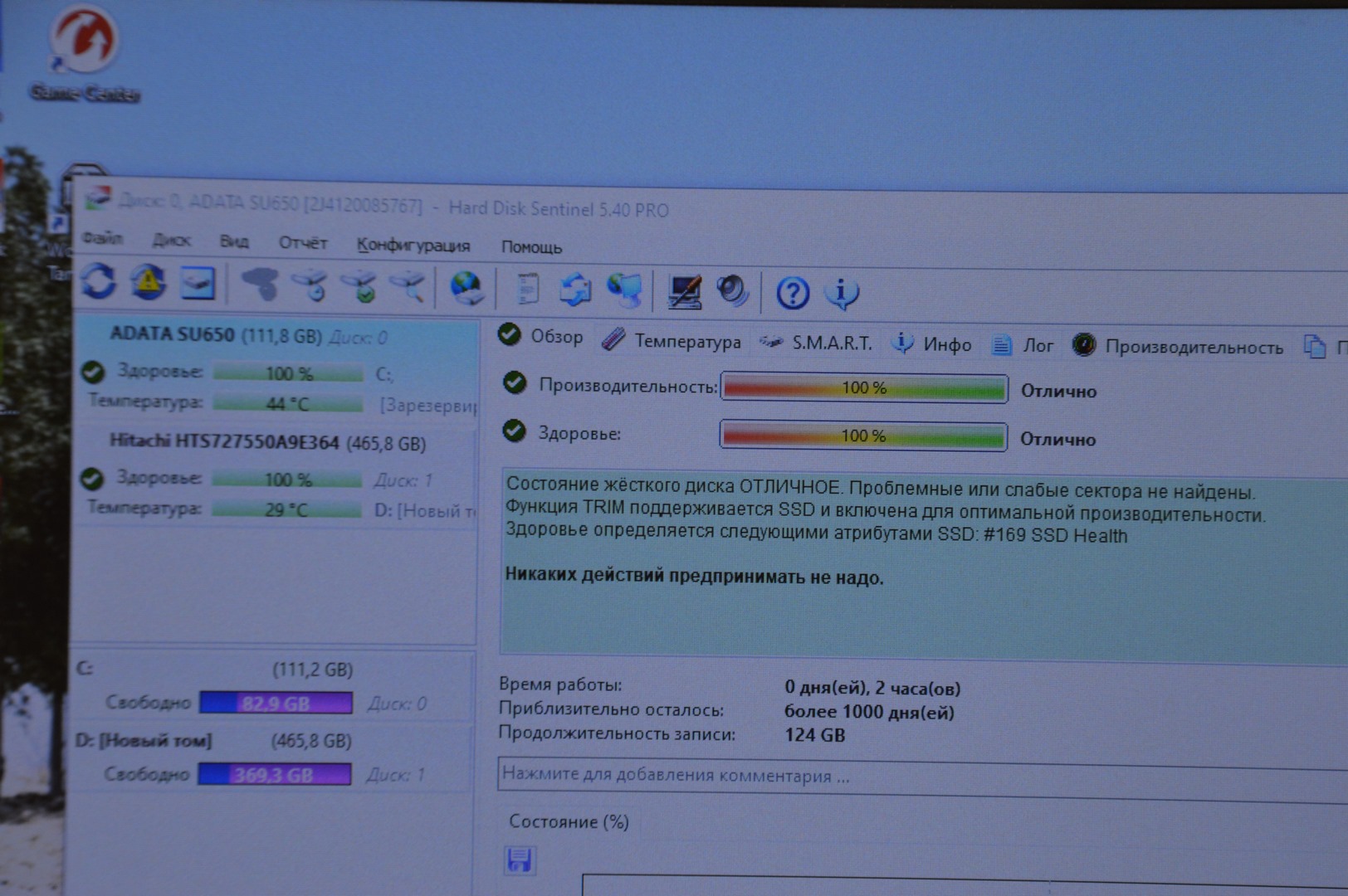Click the speaker sound toolbar icon
The height and width of the screenshot is (896, 1348).
click(x=732, y=291)
